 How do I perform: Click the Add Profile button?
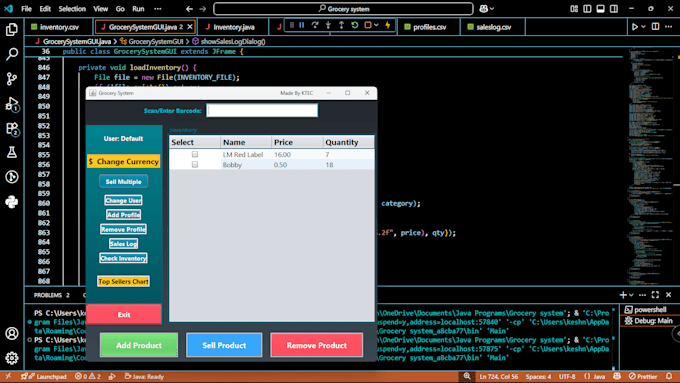pyautogui.click(x=124, y=215)
